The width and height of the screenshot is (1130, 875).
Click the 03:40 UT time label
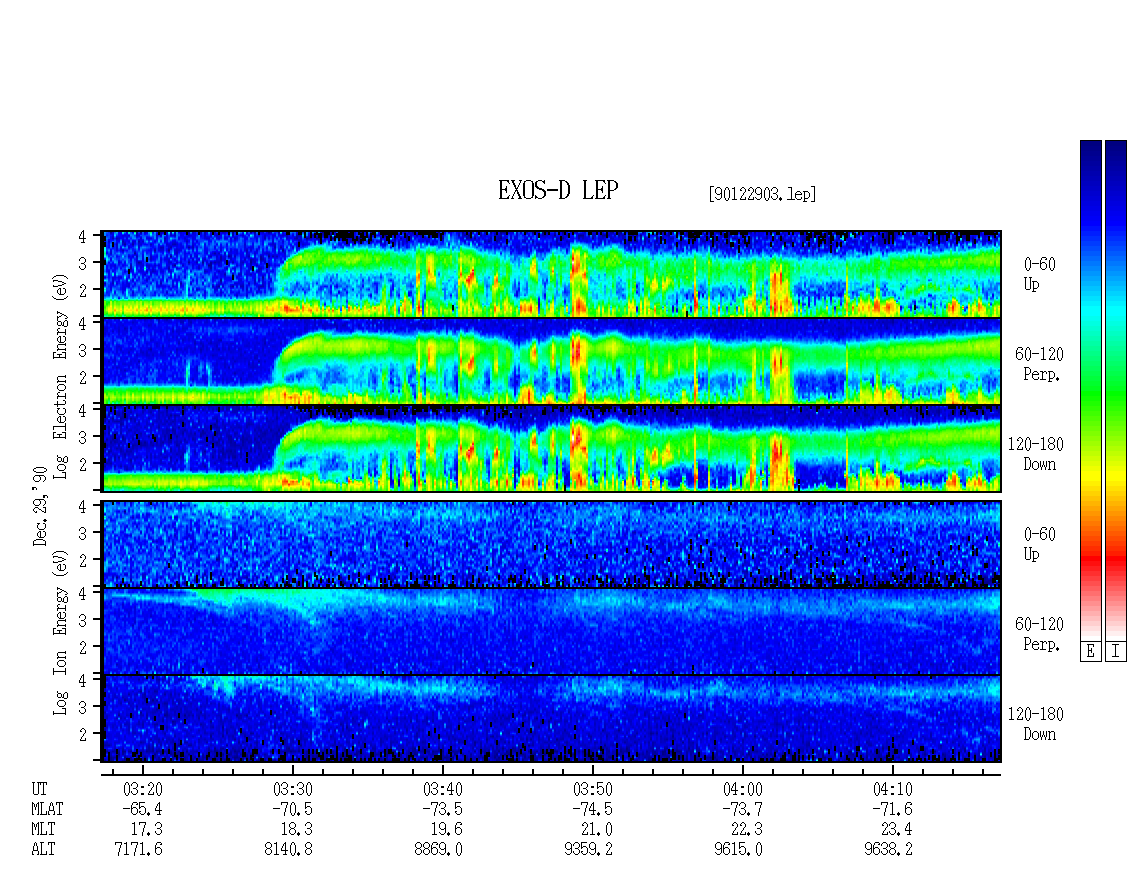(x=442, y=789)
